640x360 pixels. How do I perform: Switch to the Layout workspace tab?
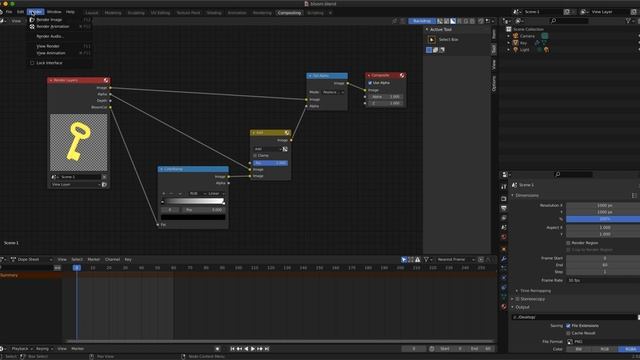pyautogui.click(x=91, y=13)
